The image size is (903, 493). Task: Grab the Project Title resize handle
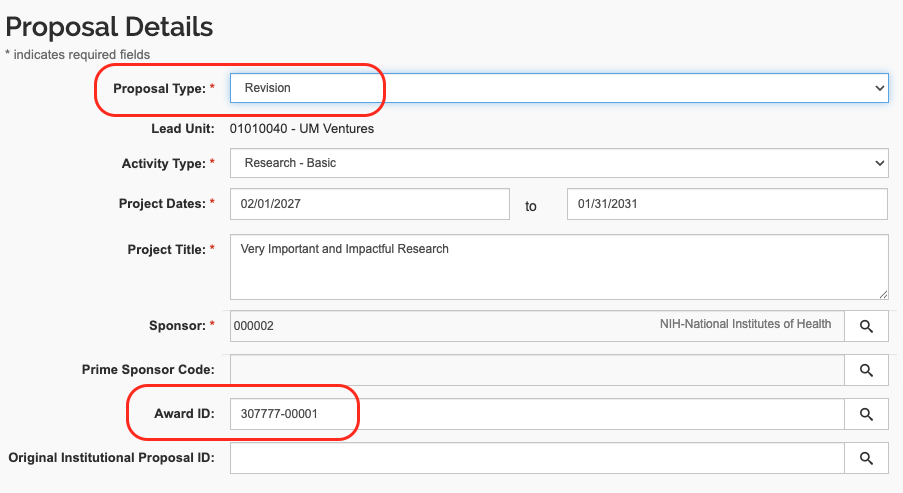pos(883,294)
